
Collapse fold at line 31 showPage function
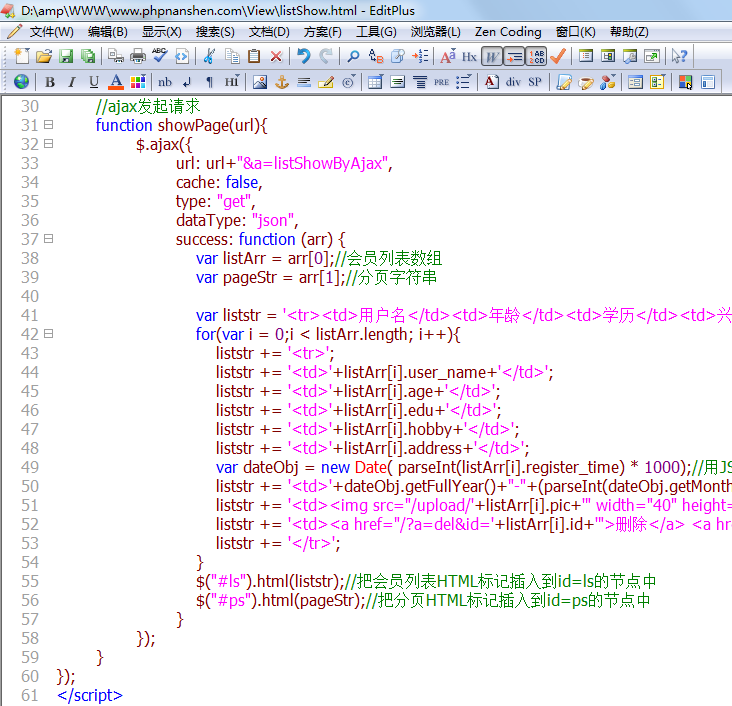(x=49, y=125)
